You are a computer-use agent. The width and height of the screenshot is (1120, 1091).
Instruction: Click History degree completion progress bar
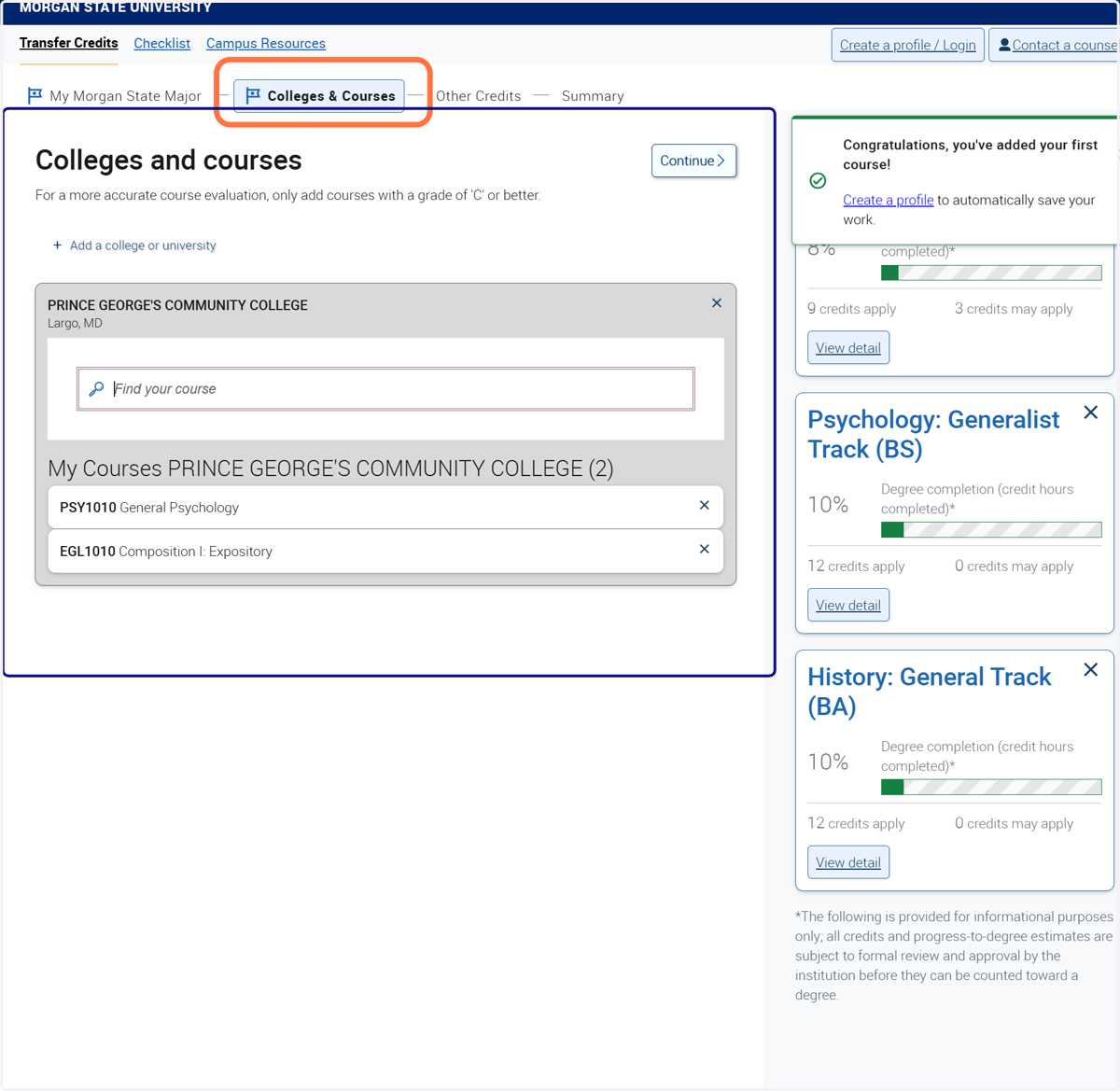991,788
